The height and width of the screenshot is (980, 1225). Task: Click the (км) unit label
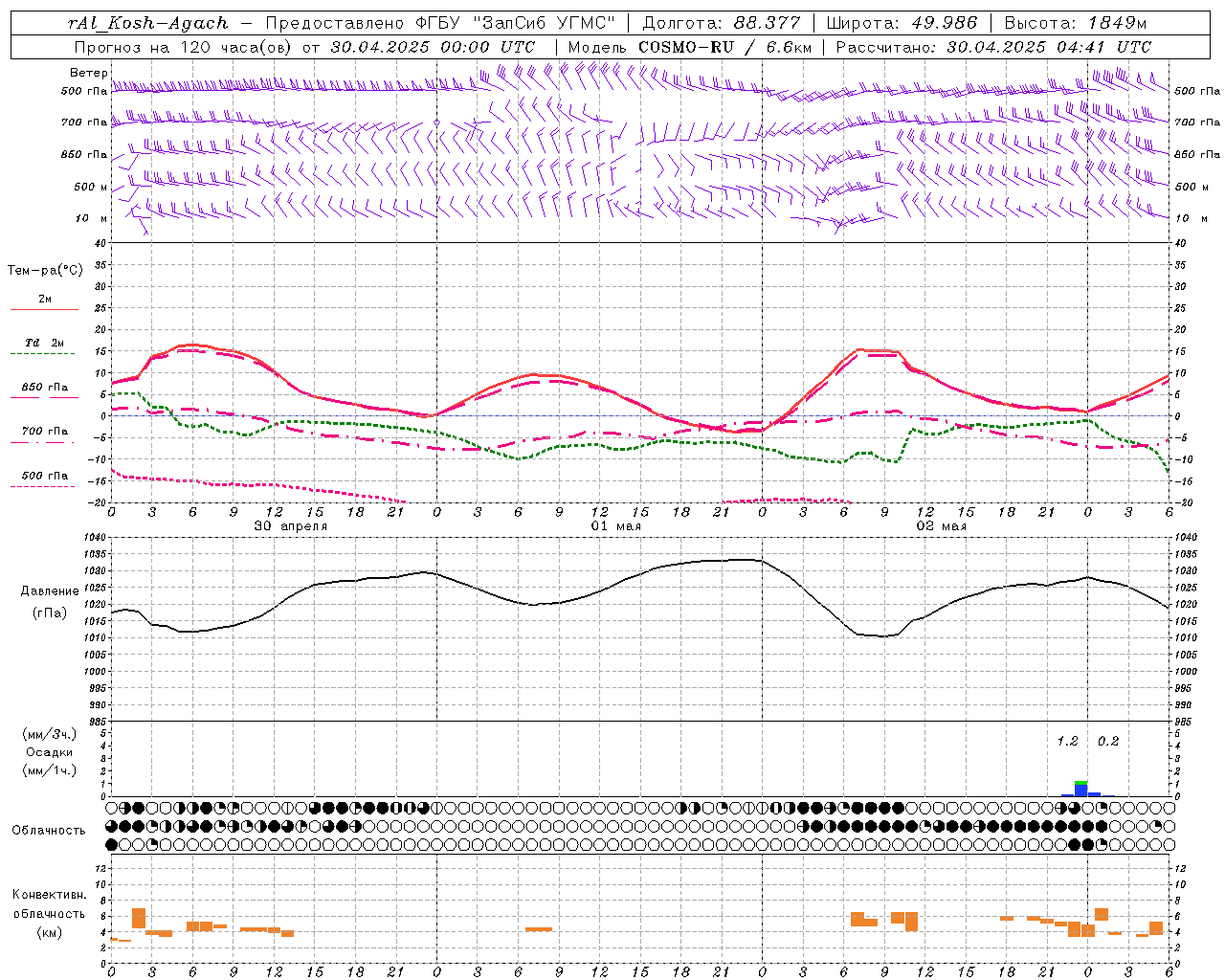[x=50, y=932]
